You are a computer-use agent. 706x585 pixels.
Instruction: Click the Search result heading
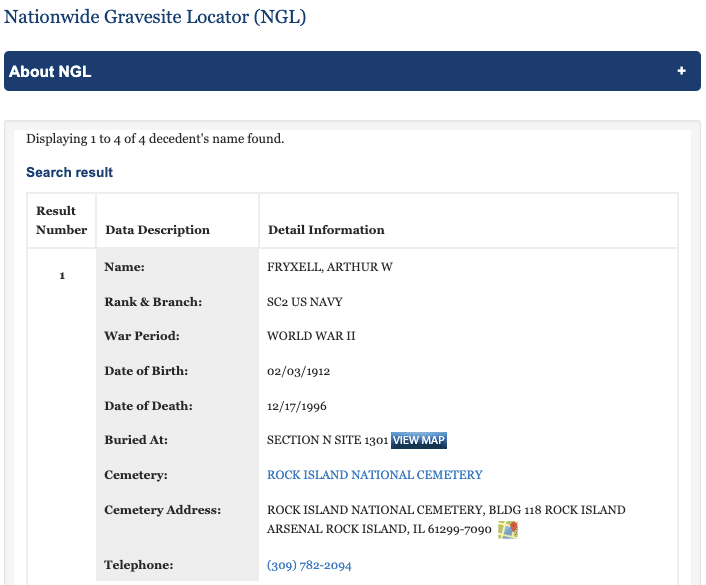pos(69,172)
